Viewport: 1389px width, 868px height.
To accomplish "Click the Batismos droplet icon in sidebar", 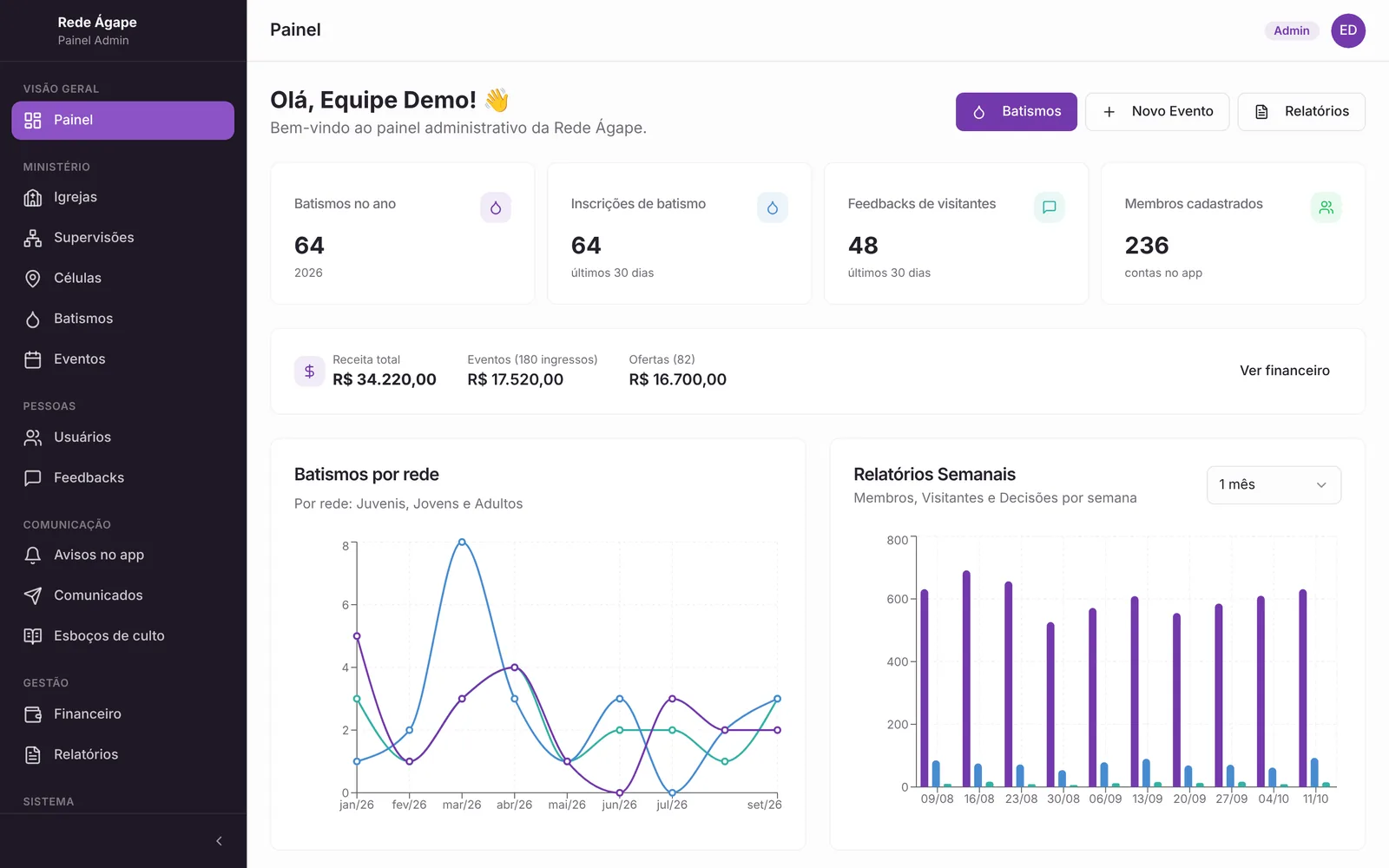I will pos(33,319).
